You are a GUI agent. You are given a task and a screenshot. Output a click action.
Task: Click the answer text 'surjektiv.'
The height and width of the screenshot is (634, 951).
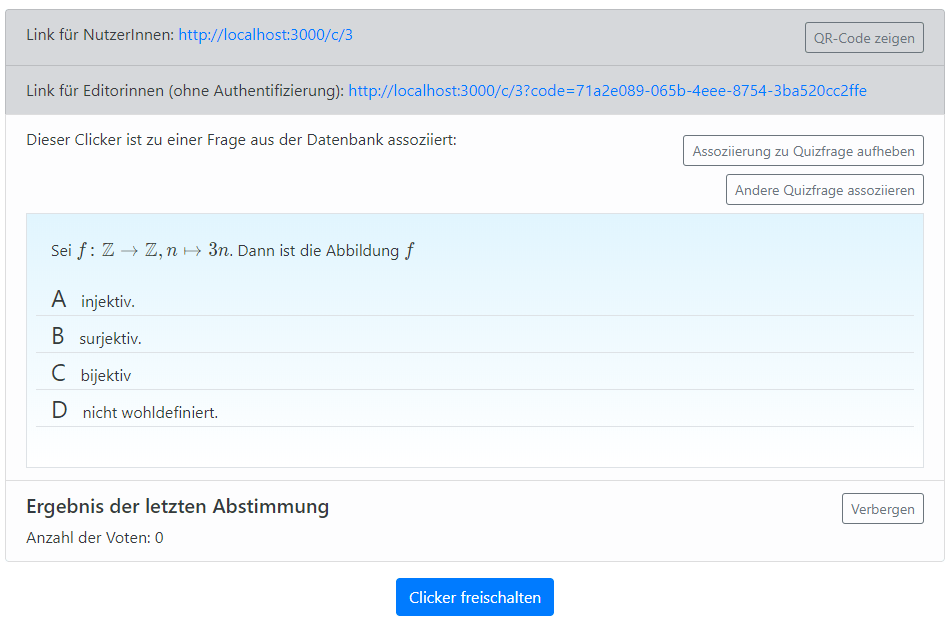click(x=110, y=339)
